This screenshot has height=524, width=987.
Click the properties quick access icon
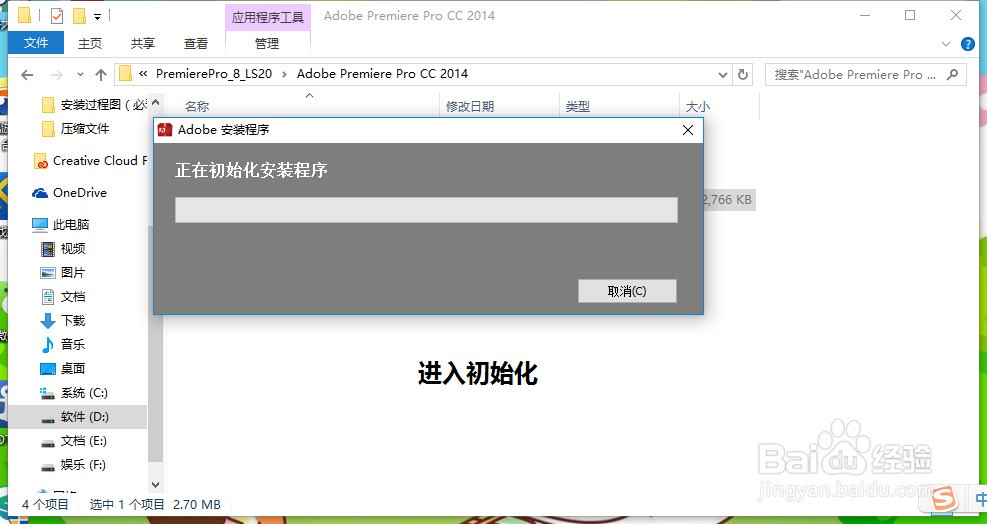[57, 16]
